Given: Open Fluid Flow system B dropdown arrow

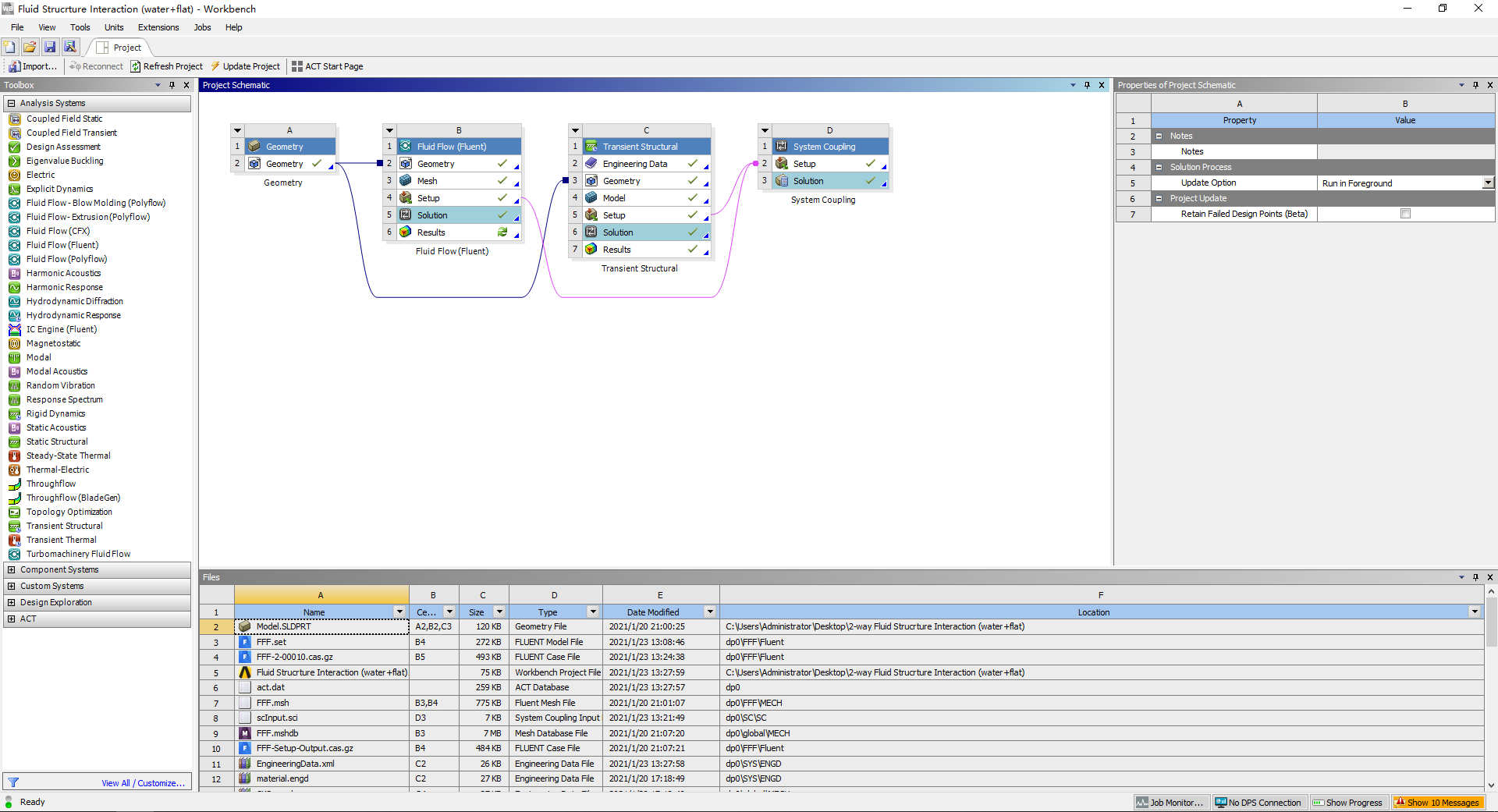Looking at the screenshot, I should click(389, 130).
